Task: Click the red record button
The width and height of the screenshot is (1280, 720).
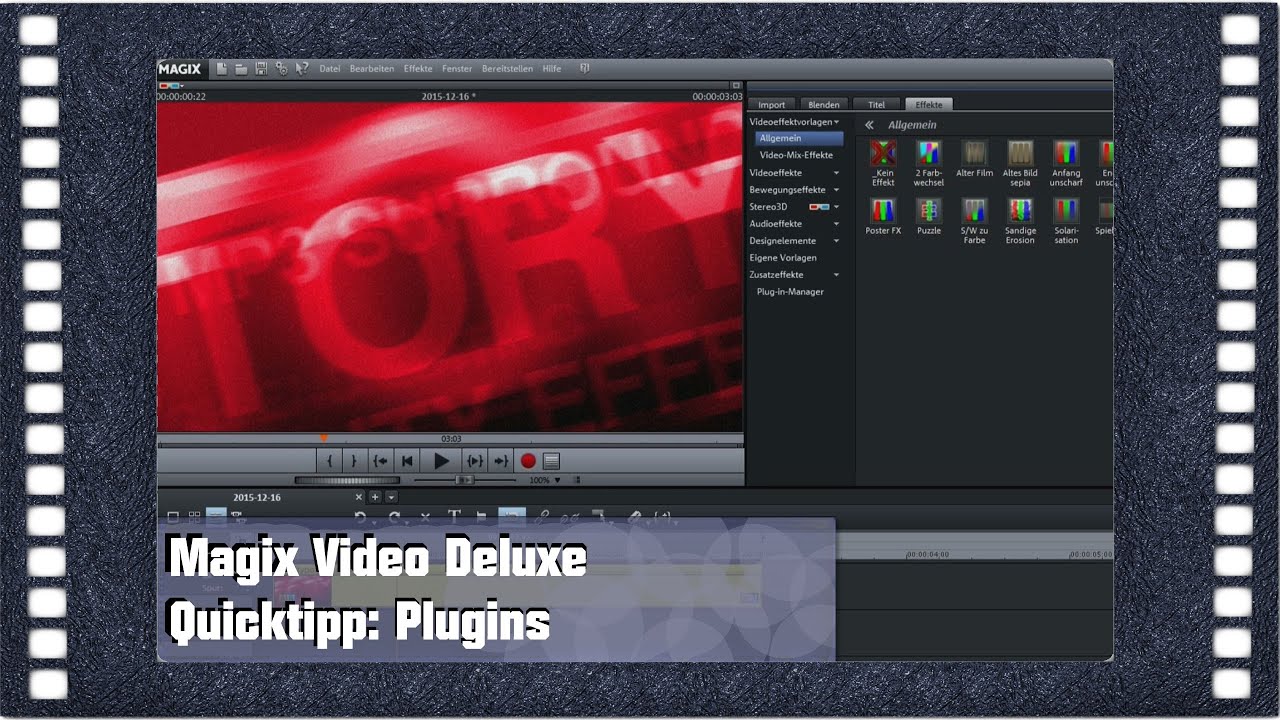Action: pos(528,461)
